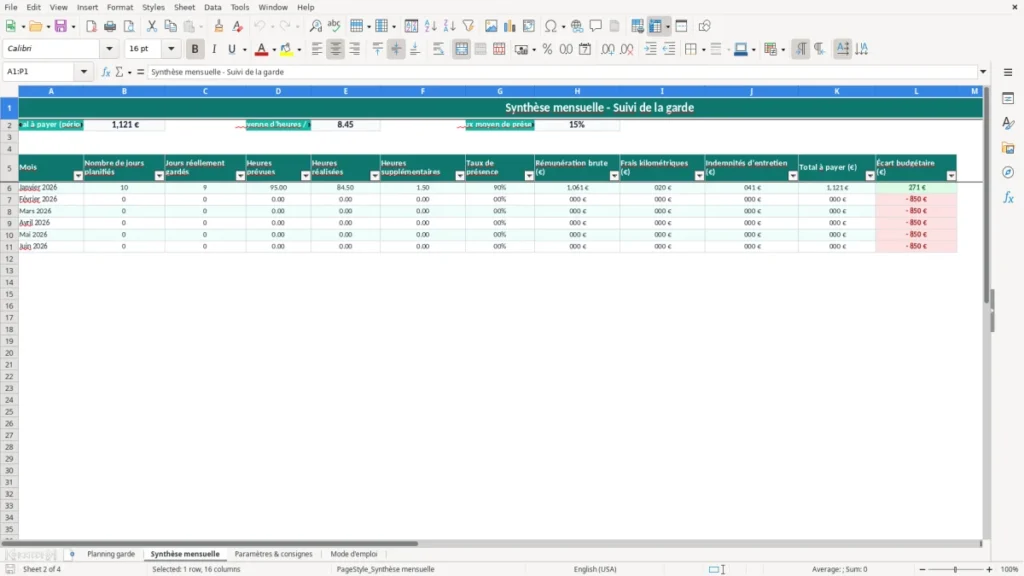Click the zoom in plus button

(x=989, y=569)
